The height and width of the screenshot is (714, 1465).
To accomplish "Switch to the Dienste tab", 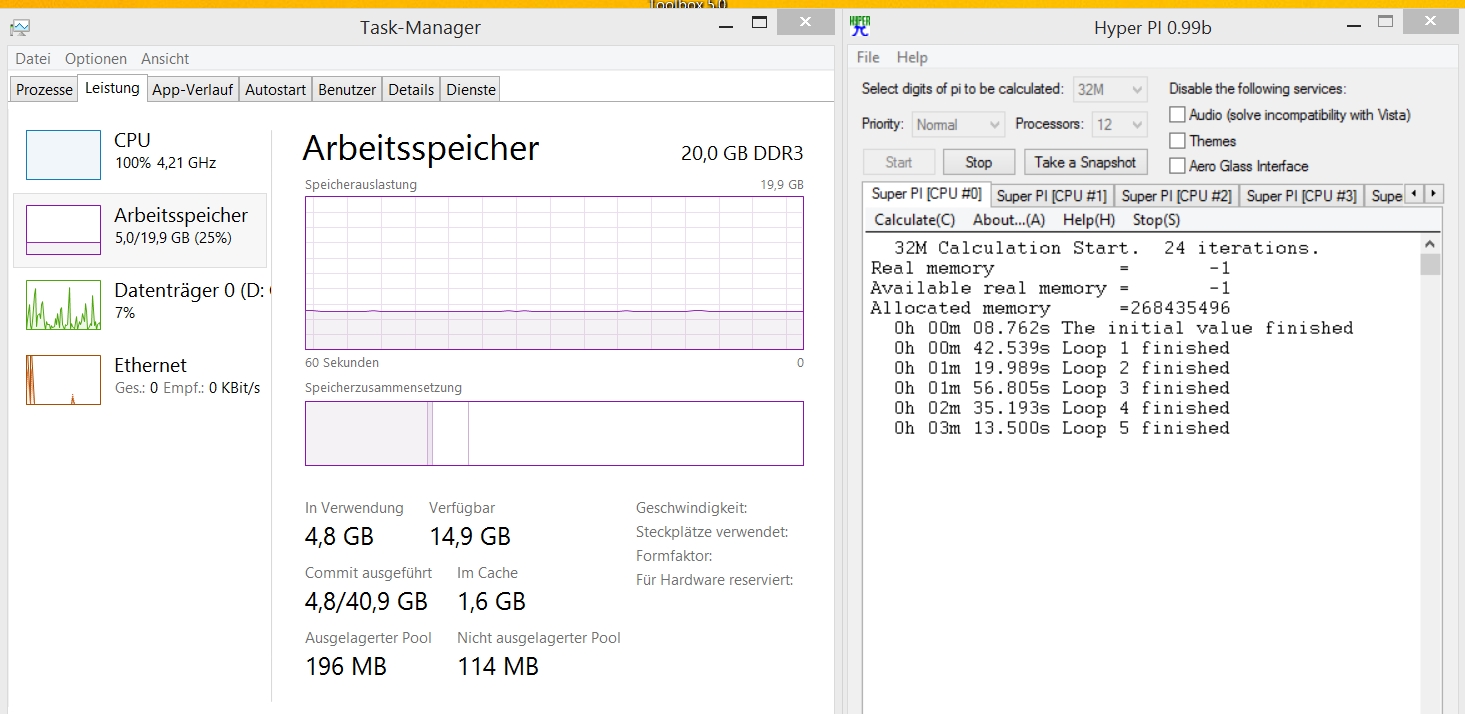I will click(471, 89).
